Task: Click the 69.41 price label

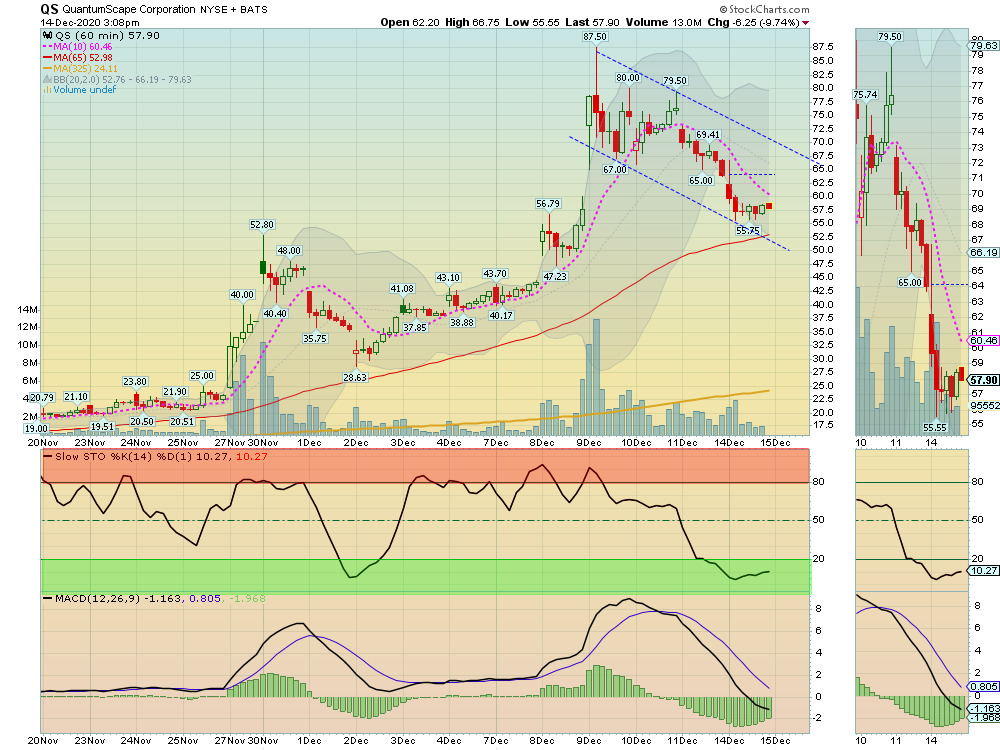Action: pos(708,135)
